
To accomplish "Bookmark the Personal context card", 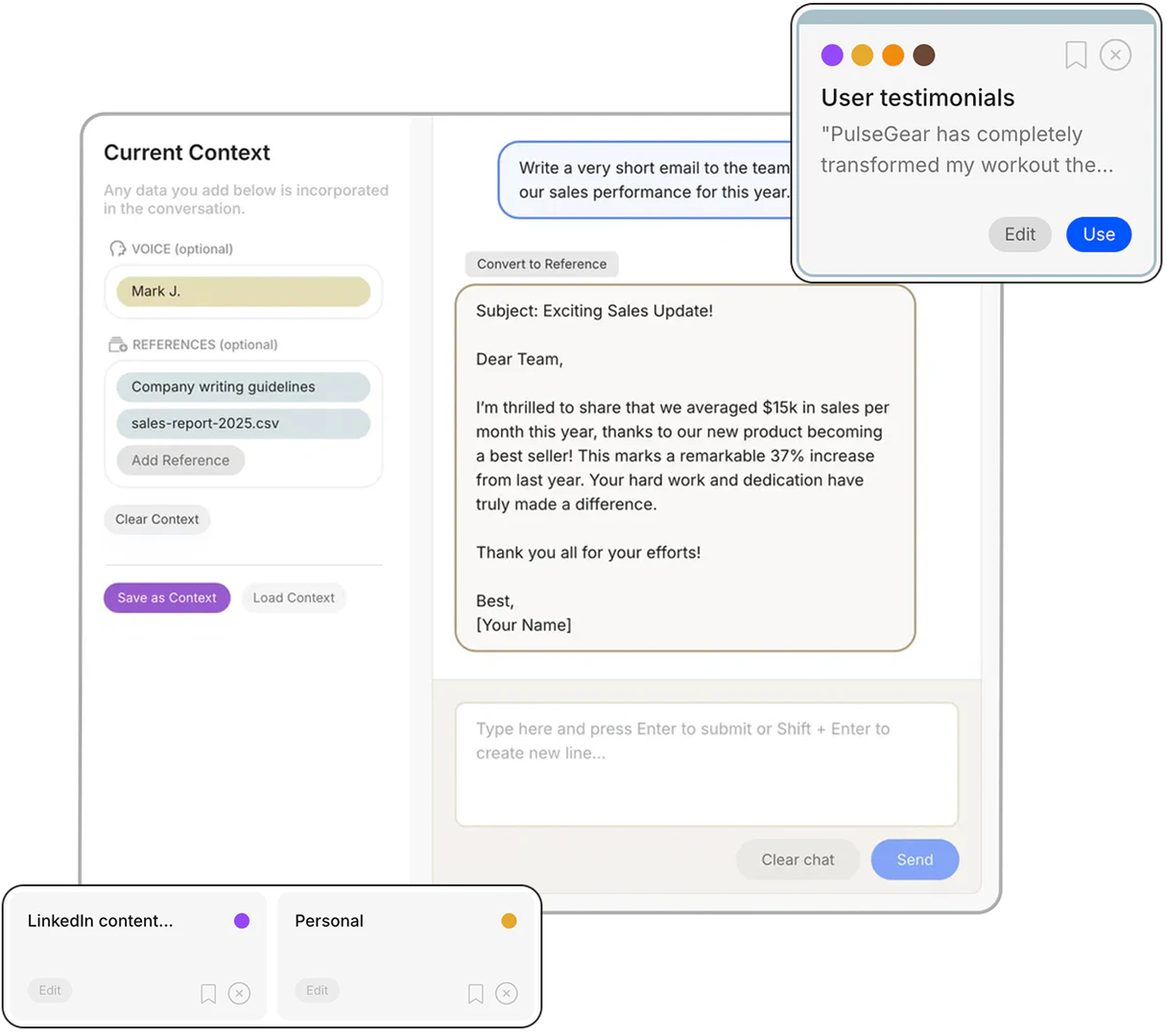I will tap(475, 993).
